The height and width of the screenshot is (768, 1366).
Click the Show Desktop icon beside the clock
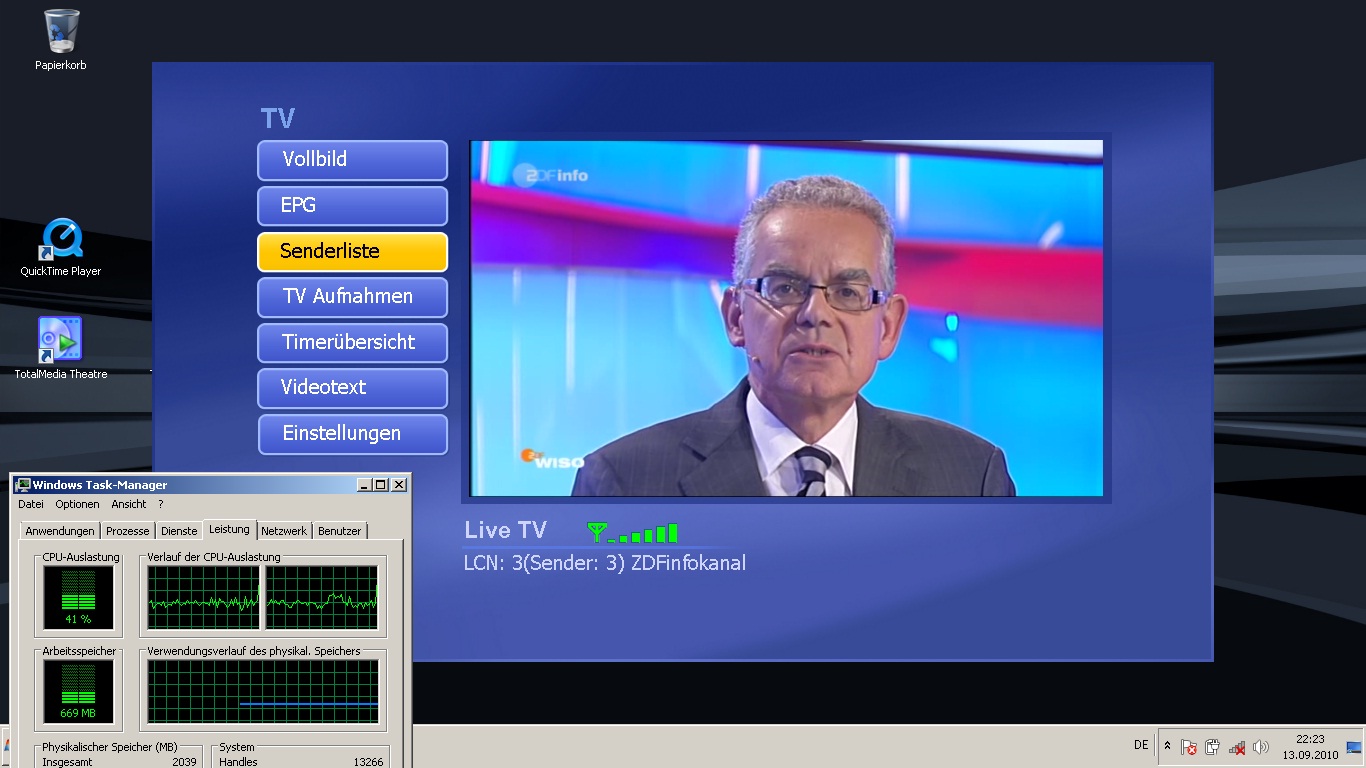(1355, 746)
